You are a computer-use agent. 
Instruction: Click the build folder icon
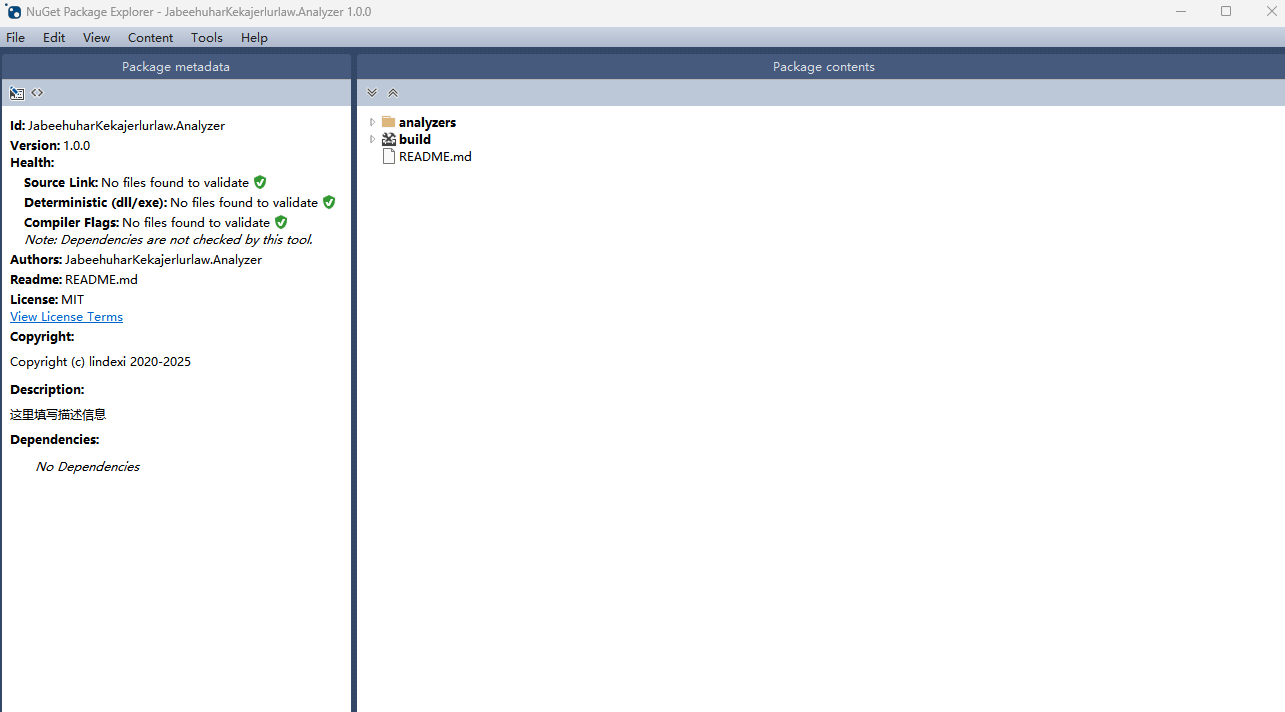(x=389, y=139)
